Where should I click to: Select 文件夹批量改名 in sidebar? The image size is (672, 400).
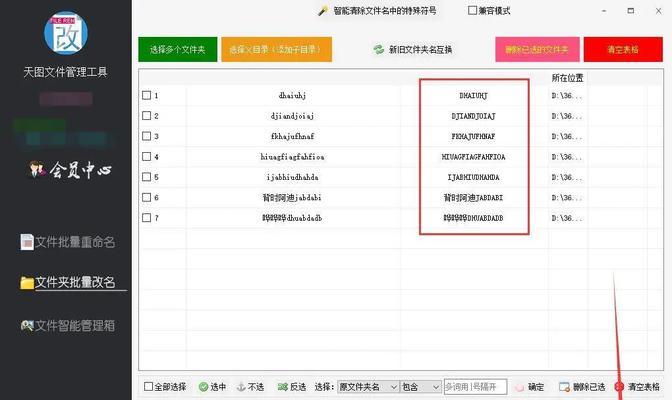pos(68,282)
